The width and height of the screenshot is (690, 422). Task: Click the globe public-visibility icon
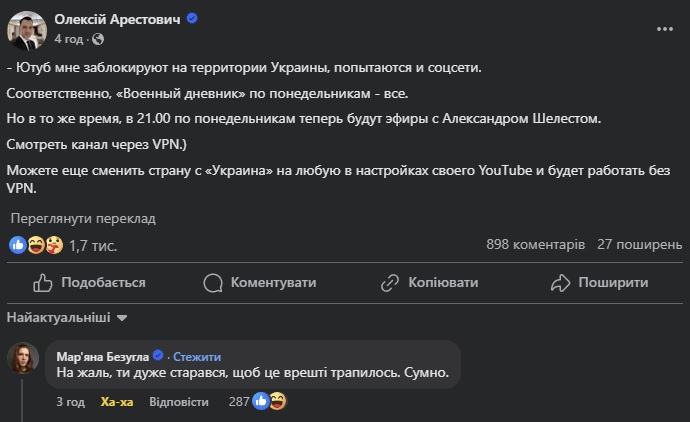pyautogui.click(x=98, y=39)
